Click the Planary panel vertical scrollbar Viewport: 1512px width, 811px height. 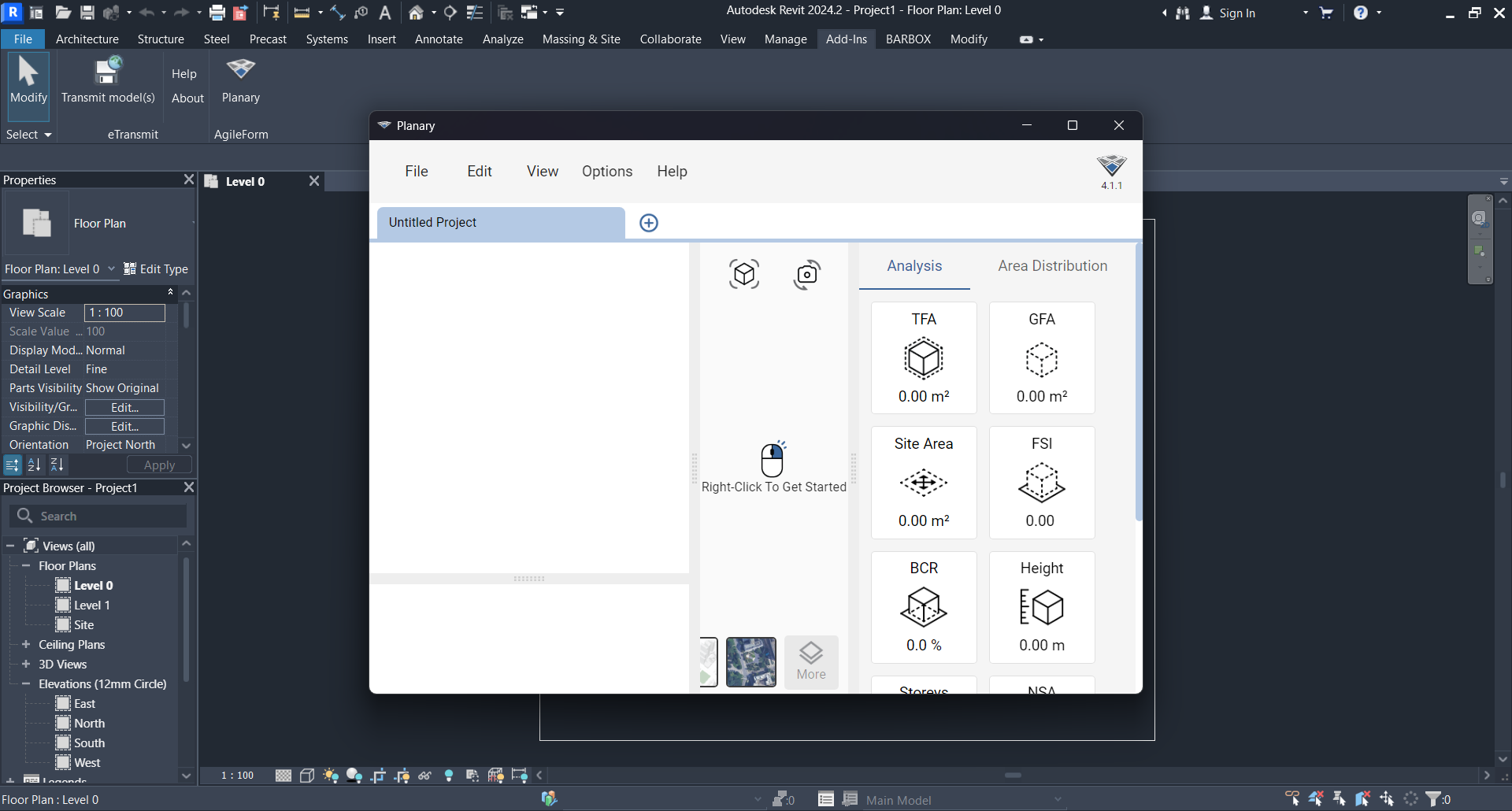[1139, 382]
